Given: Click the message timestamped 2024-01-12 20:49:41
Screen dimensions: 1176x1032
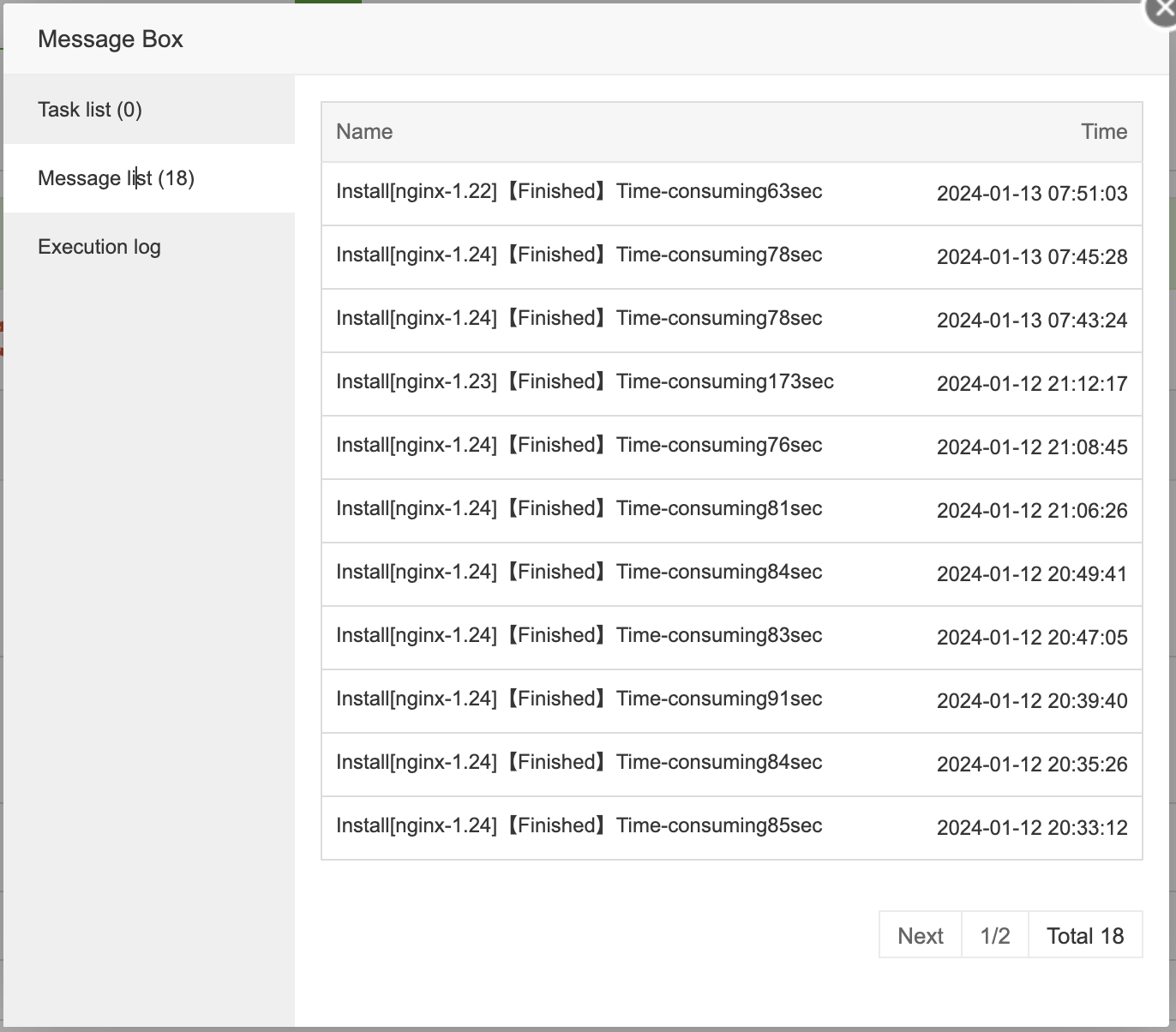Looking at the screenshot, I should [1031, 574].
